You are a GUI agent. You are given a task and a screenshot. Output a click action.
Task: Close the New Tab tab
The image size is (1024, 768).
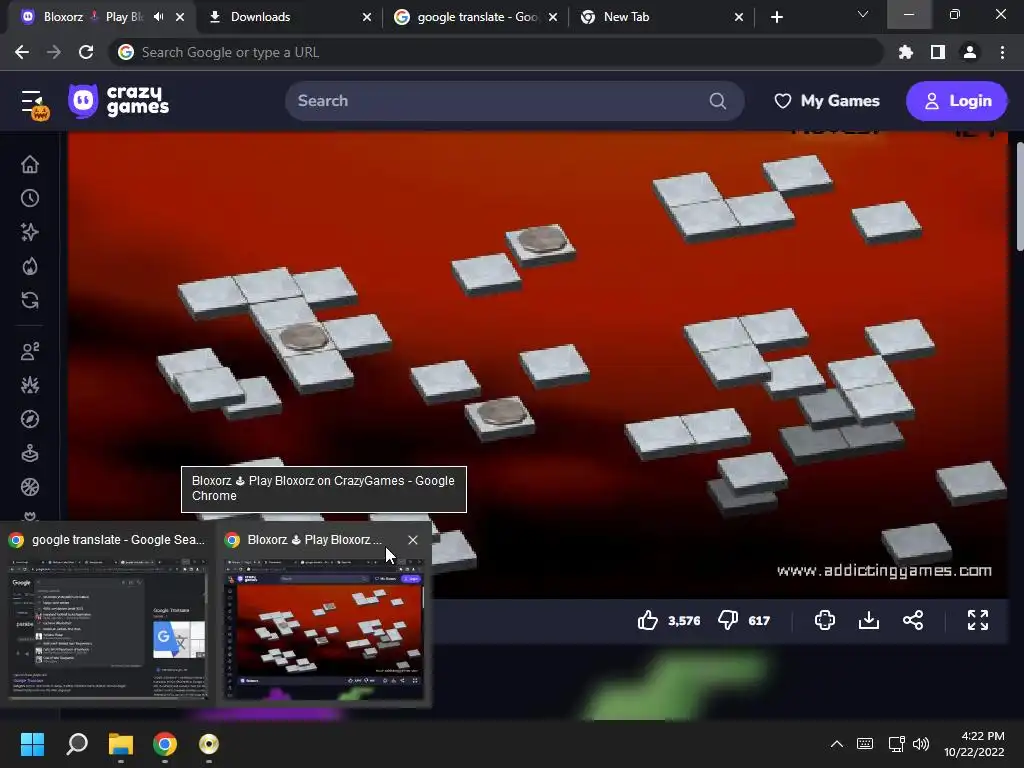[x=739, y=17]
